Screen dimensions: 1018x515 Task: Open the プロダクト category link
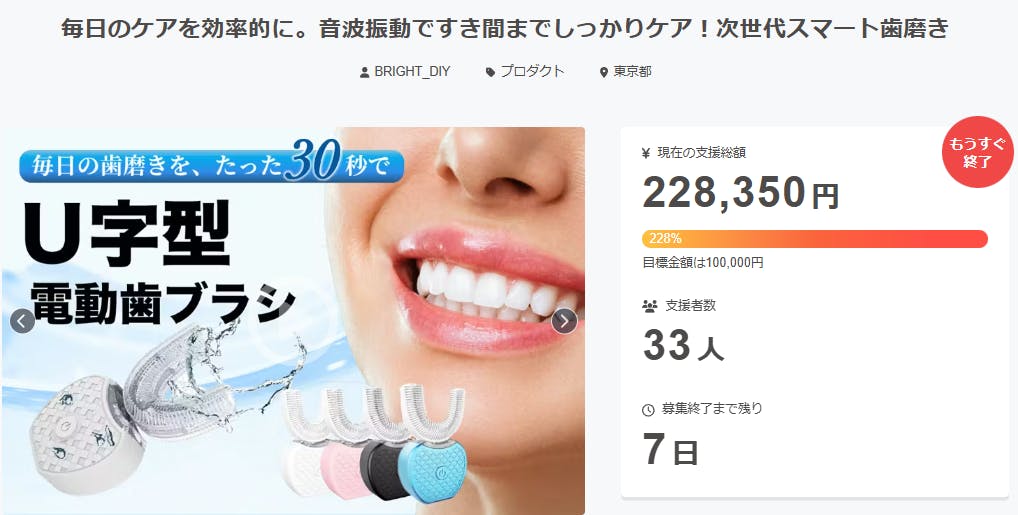click(x=532, y=71)
